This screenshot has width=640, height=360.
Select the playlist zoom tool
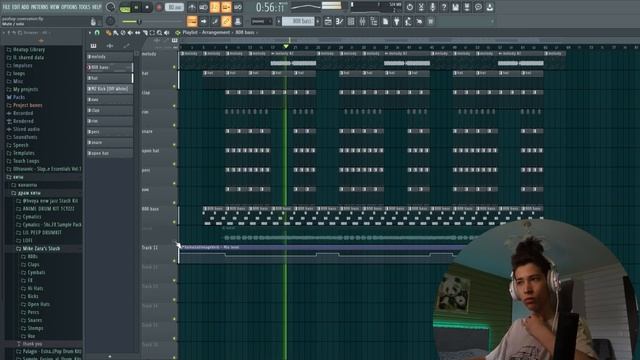point(160,33)
